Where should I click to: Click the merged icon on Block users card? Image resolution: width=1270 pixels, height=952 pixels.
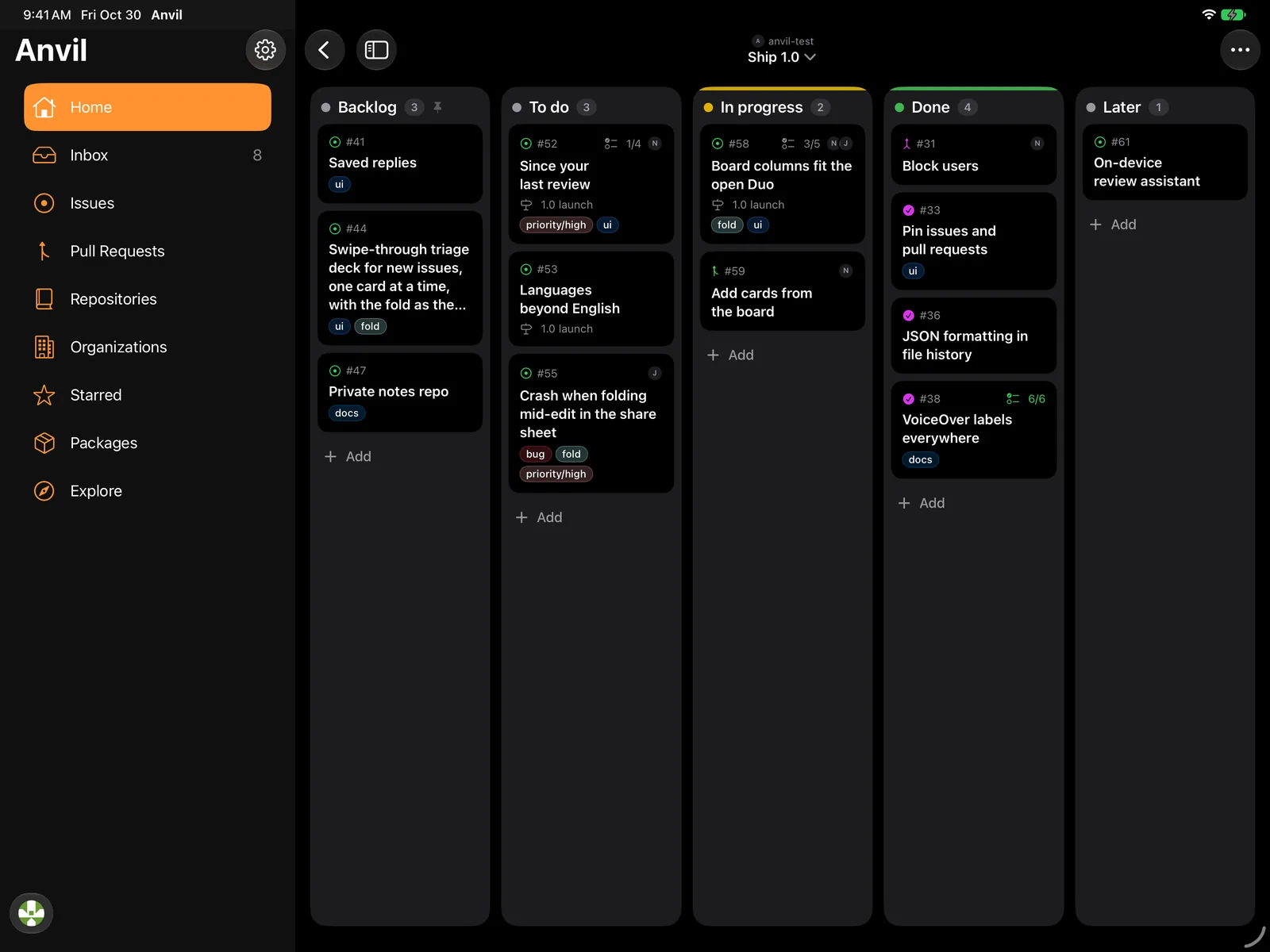(x=907, y=144)
